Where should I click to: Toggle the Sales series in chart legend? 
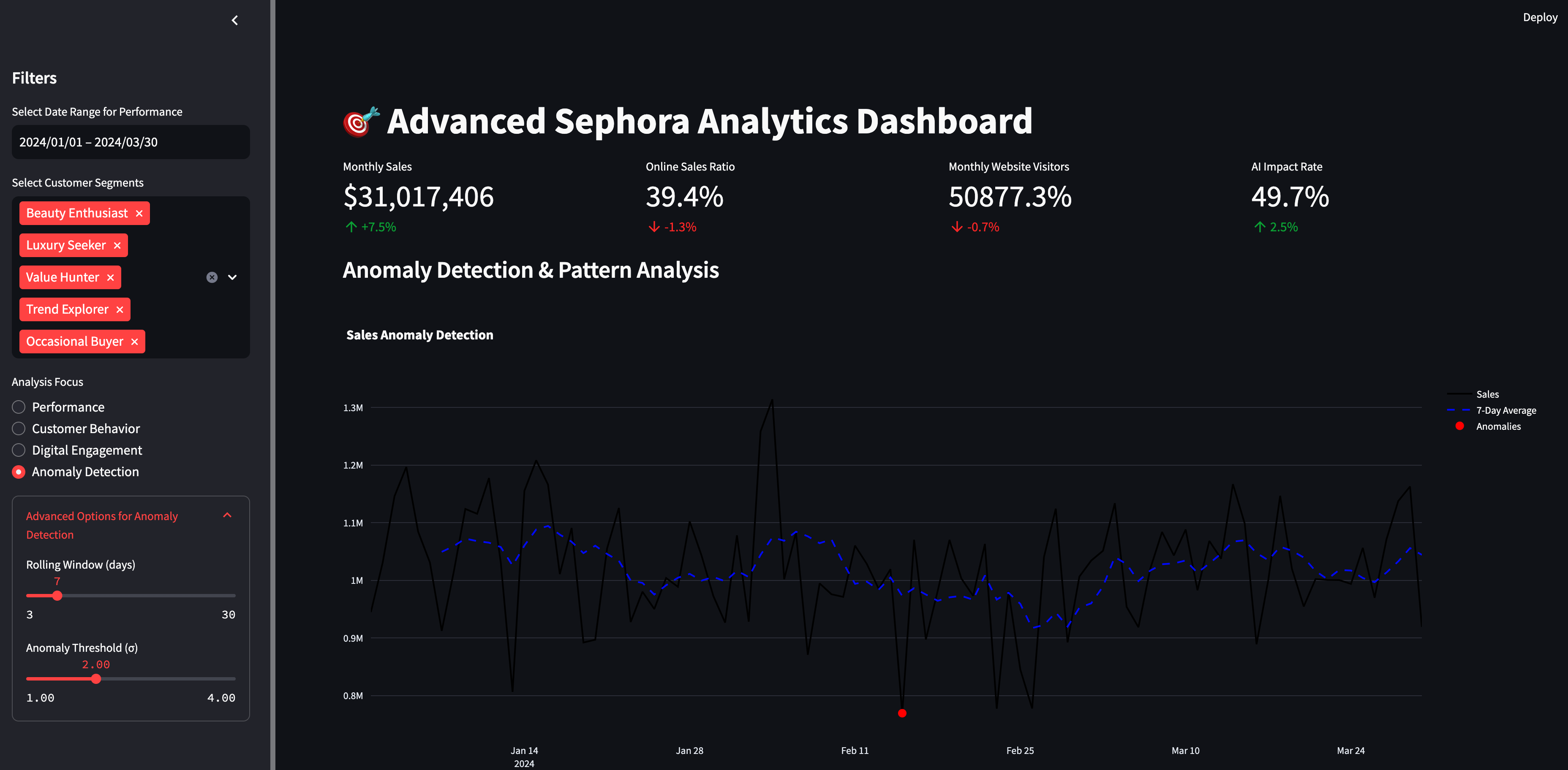point(1473,395)
